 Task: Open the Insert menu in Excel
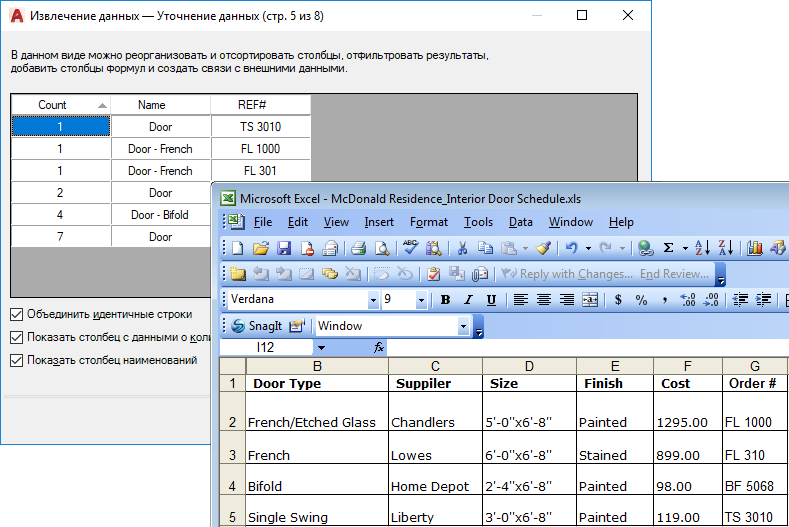coord(379,222)
